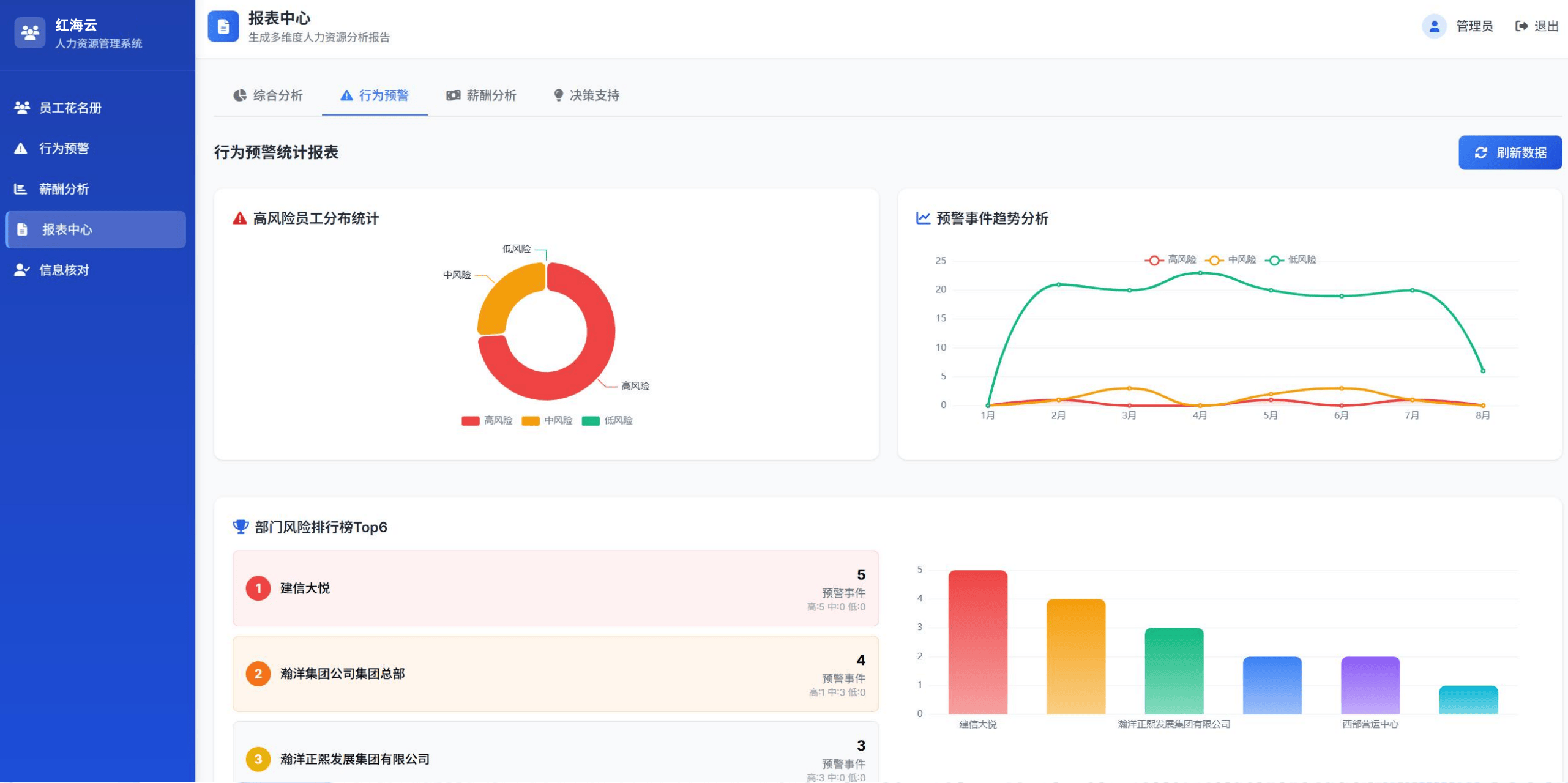The height and width of the screenshot is (783, 1568).
Task: Toggle 低风险 series in the trend chart legend
Action: coord(1290,260)
